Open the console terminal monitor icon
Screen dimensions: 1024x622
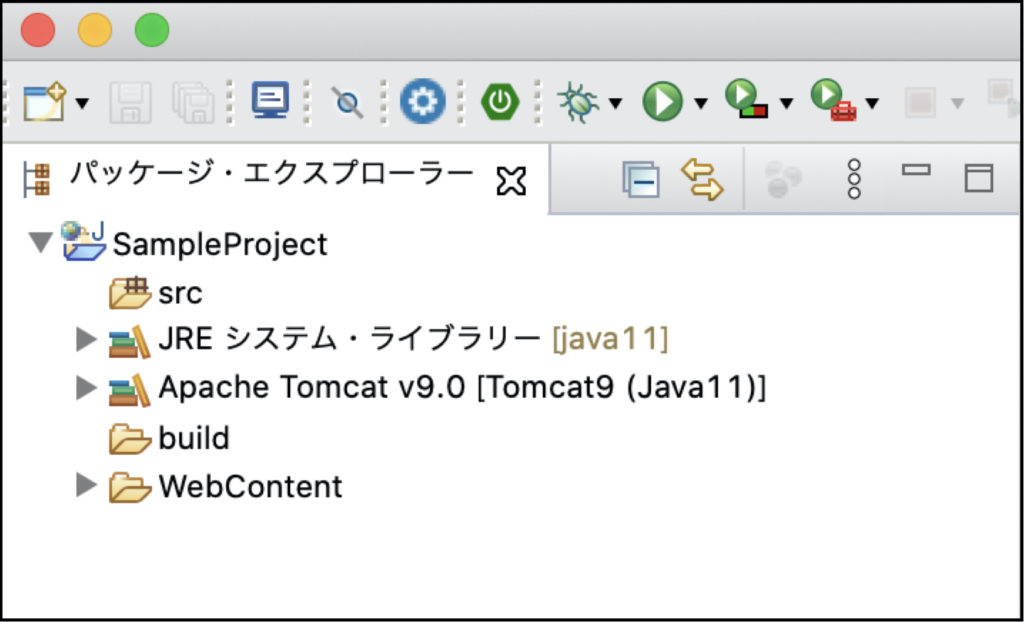pos(269,101)
